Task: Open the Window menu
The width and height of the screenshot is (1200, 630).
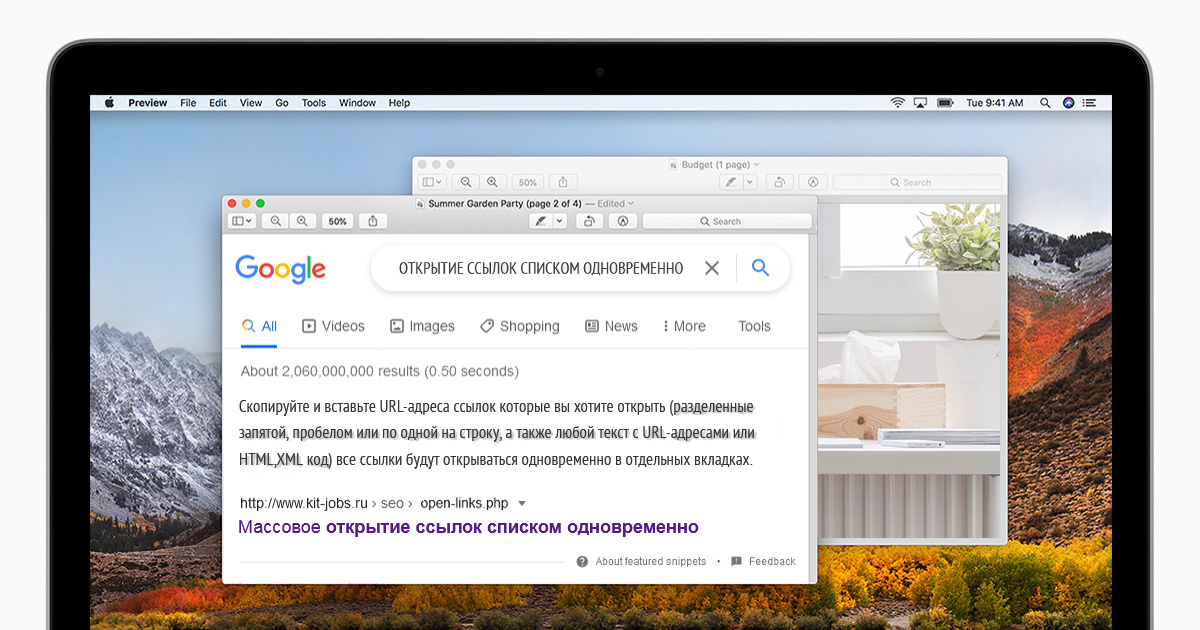Action: (x=357, y=103)
